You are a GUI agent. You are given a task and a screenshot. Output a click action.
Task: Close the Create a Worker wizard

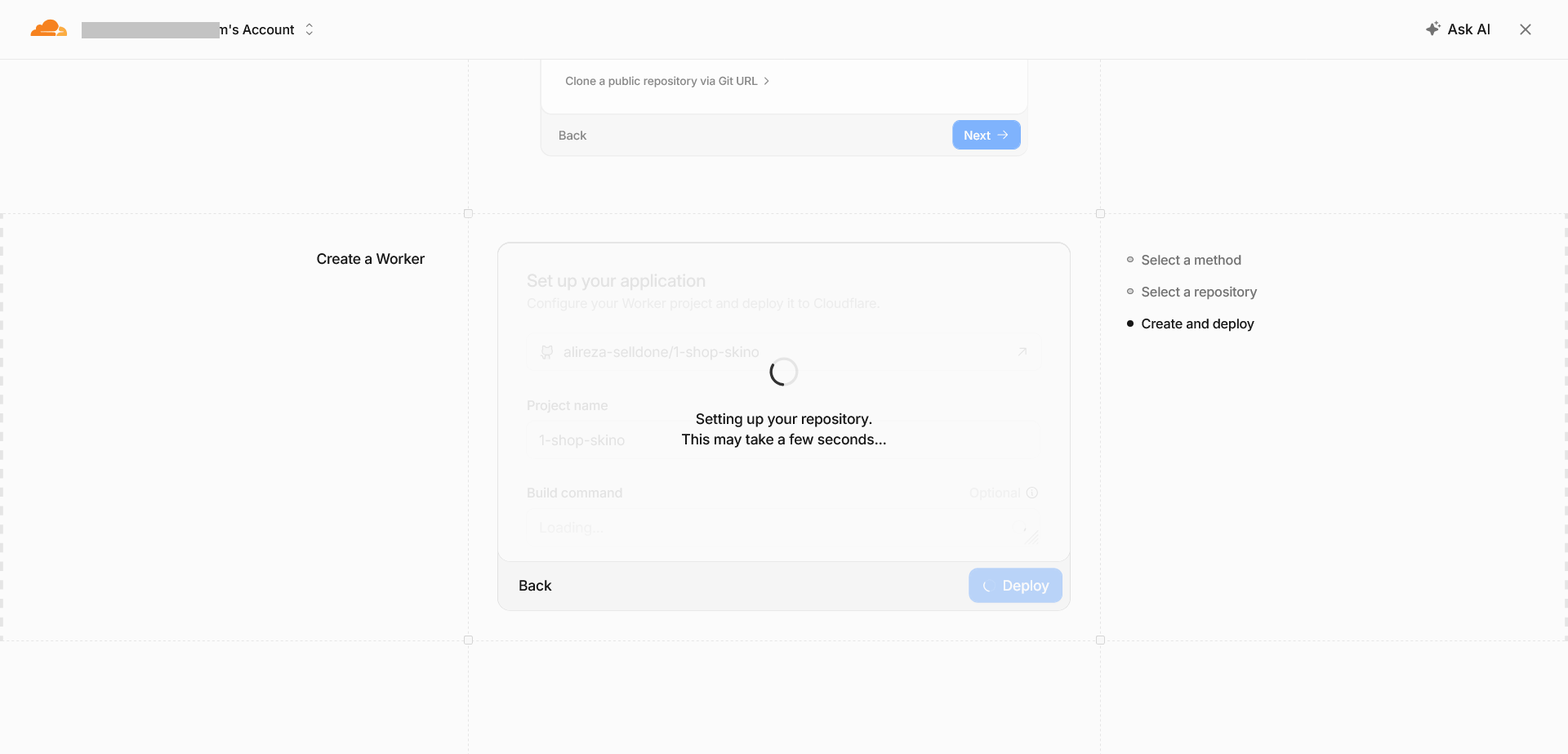pos(1525,29)
